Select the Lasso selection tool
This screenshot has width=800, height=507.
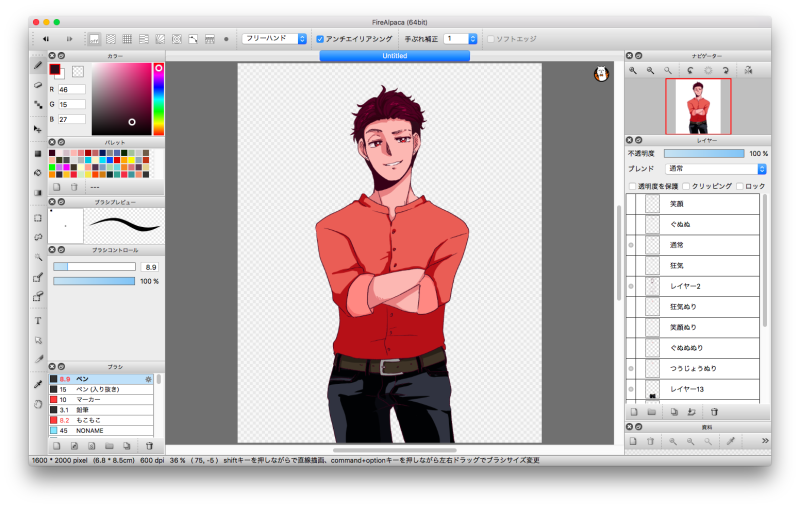coord(38,237)
